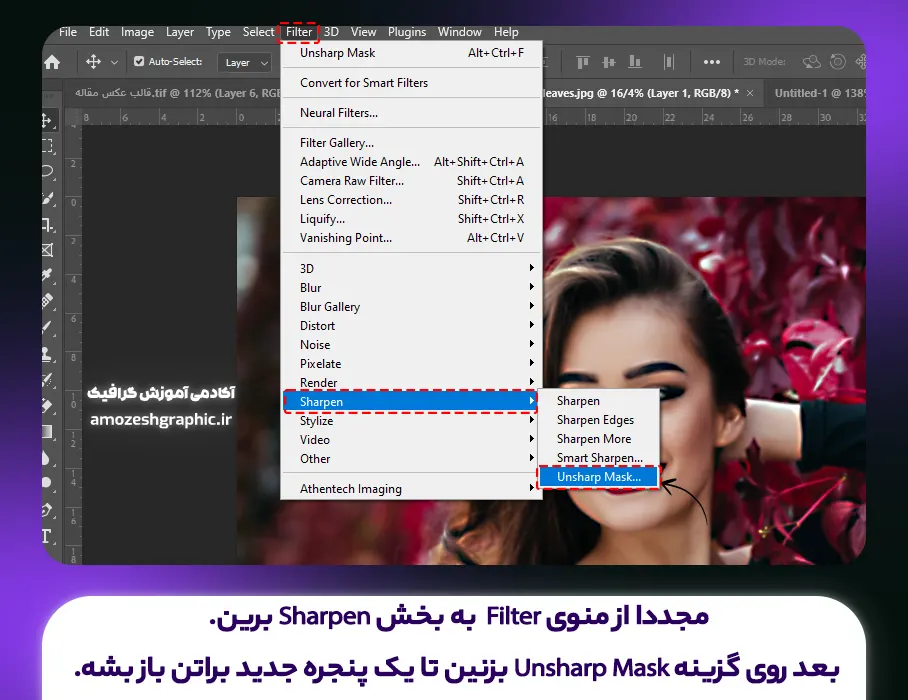Open the Auto-Select Layer dropdown
Screen dimensions: 908x700
[x=245, y=63]
